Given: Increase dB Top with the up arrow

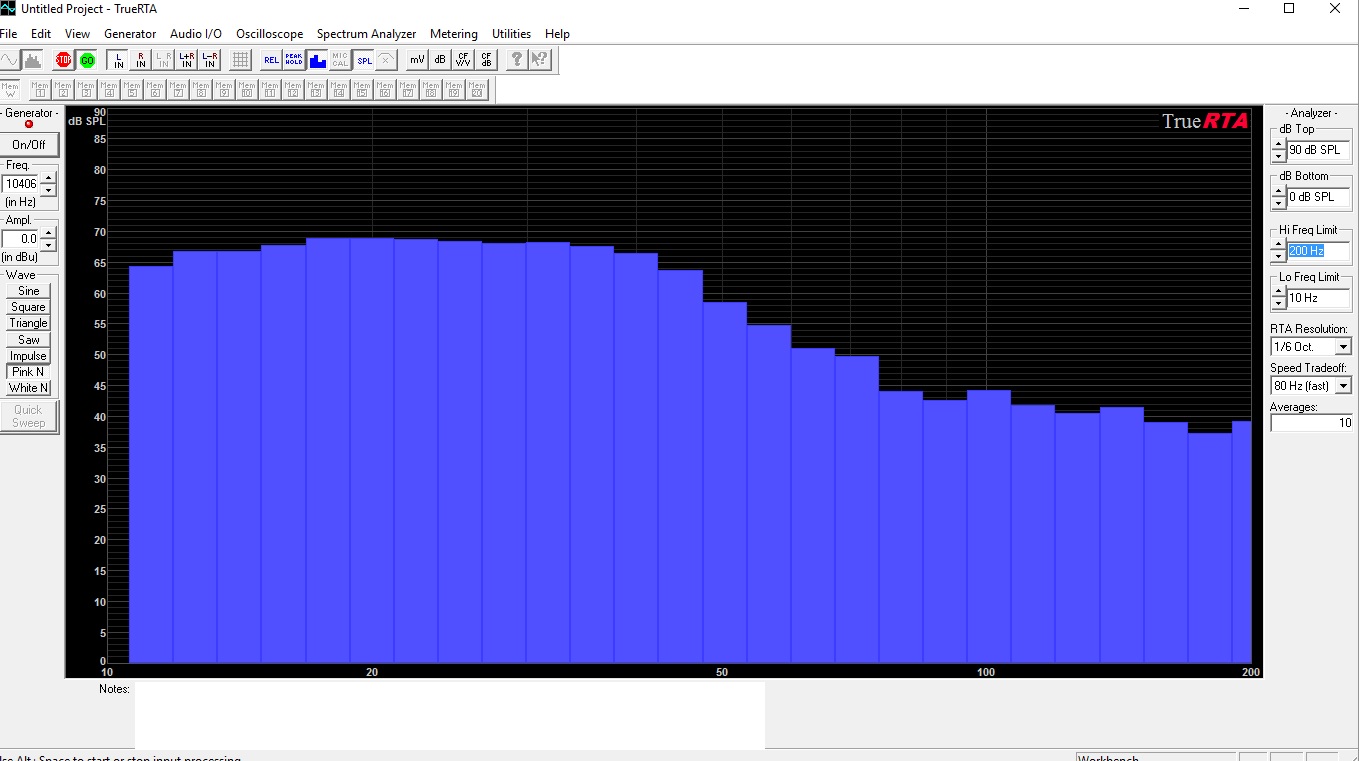Looking at the screenshot, I should coord(1278,144).
